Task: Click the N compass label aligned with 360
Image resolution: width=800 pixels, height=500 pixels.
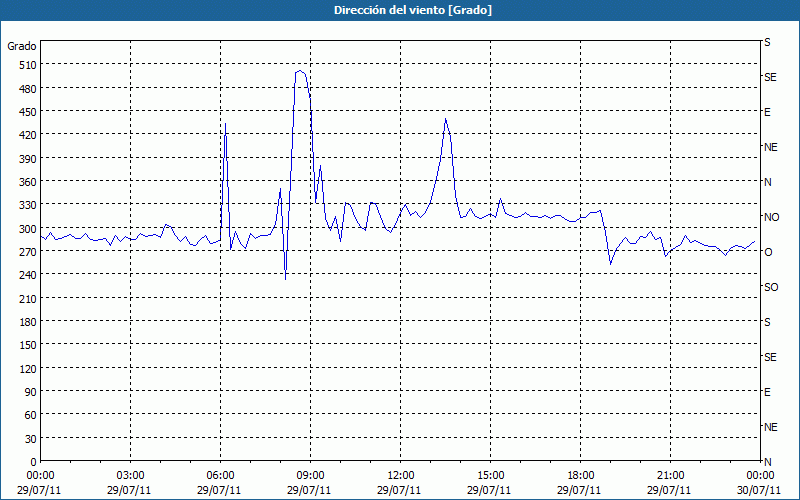Action: click(x=767, y=182)
